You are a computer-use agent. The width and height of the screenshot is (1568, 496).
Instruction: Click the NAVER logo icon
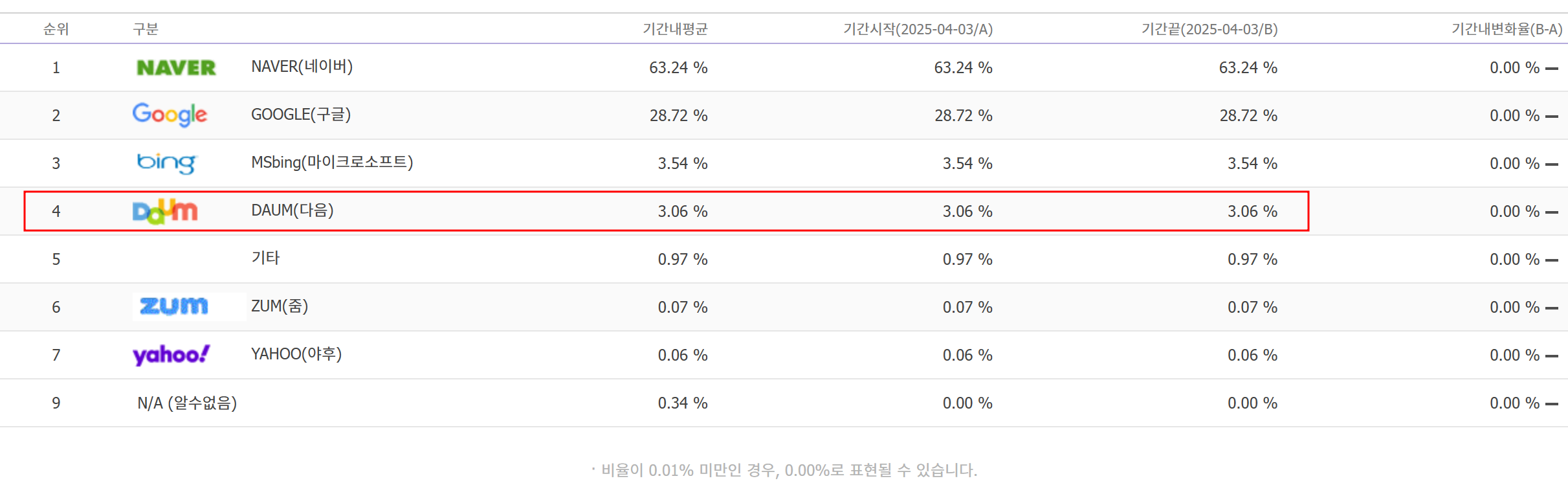(x=176, y=67)
